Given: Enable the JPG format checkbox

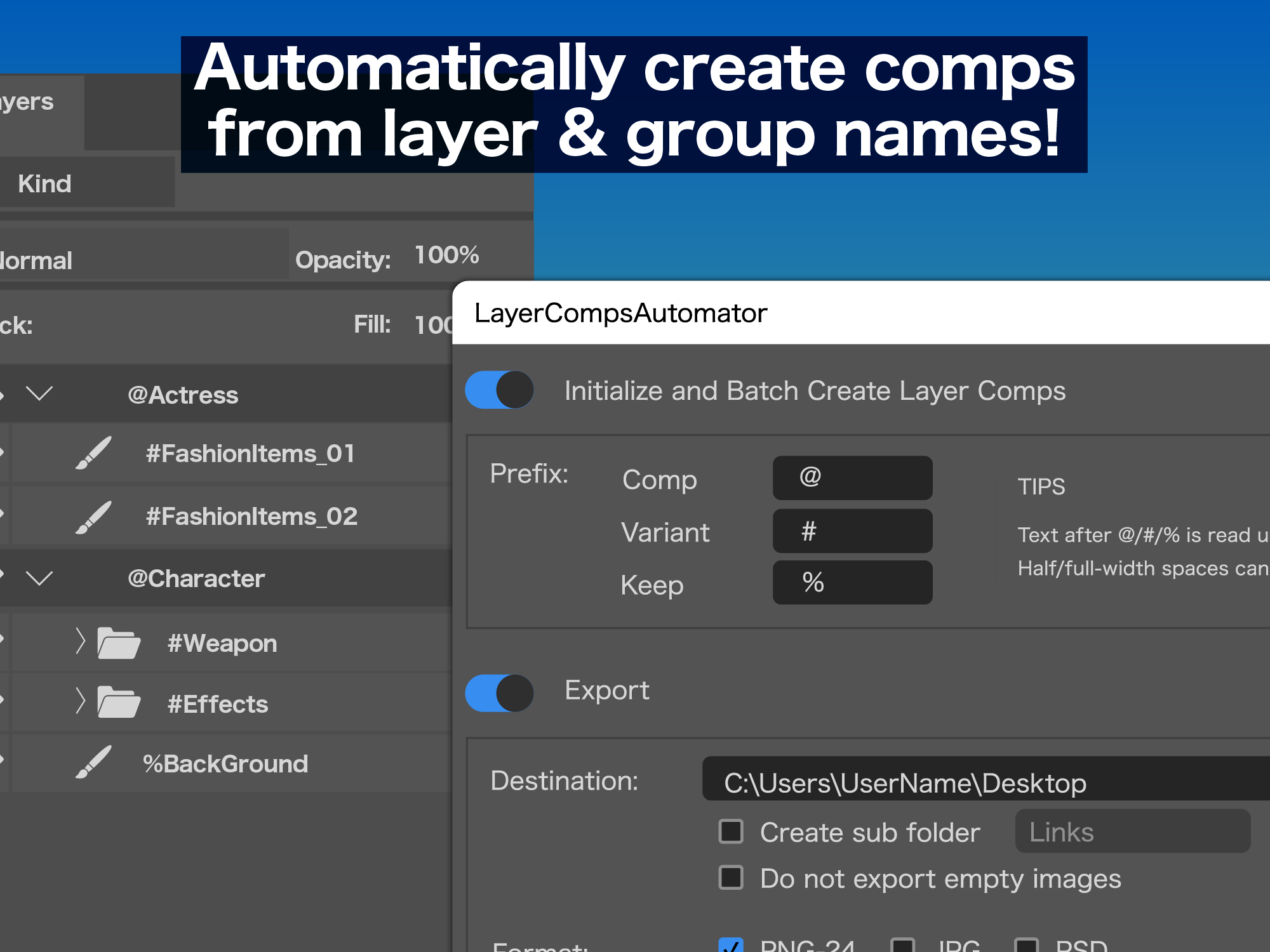Looking at the screenshot, I should click(902, 945).
